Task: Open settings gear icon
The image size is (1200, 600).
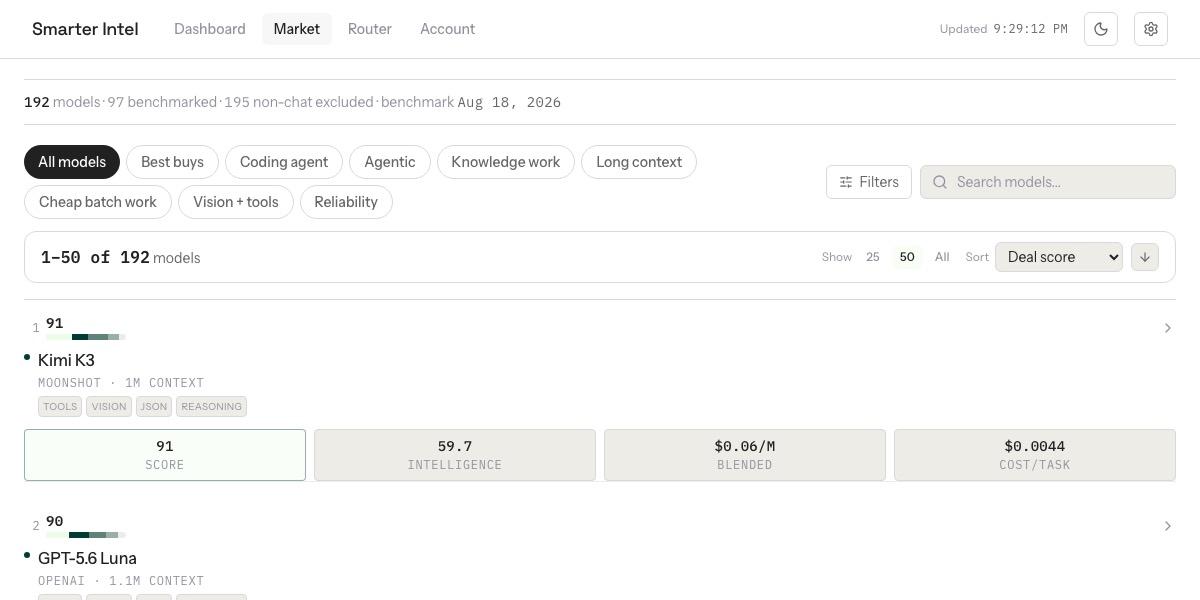Action: 1151,29
